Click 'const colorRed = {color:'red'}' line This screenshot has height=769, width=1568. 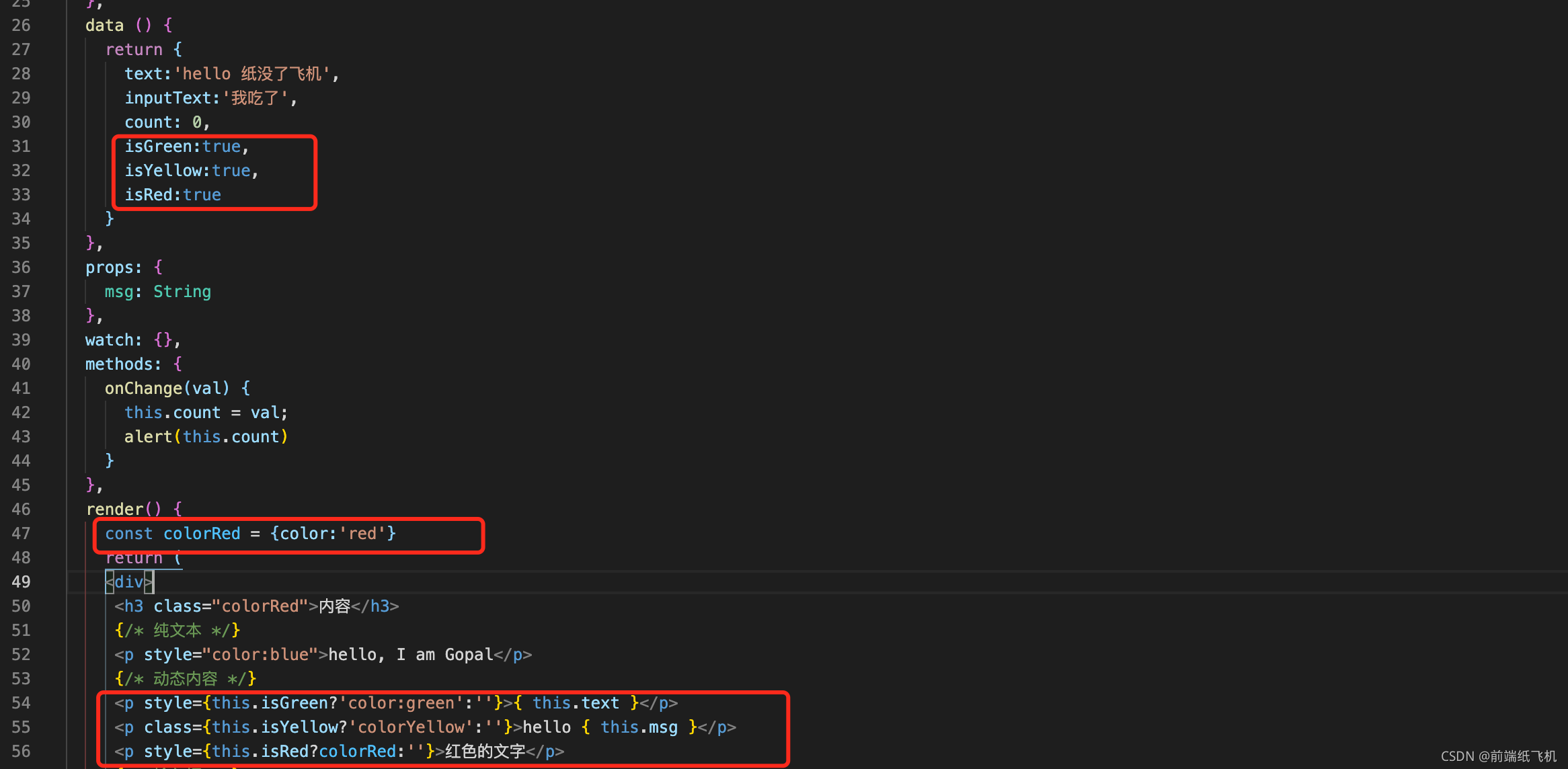(x=251, y=534)
